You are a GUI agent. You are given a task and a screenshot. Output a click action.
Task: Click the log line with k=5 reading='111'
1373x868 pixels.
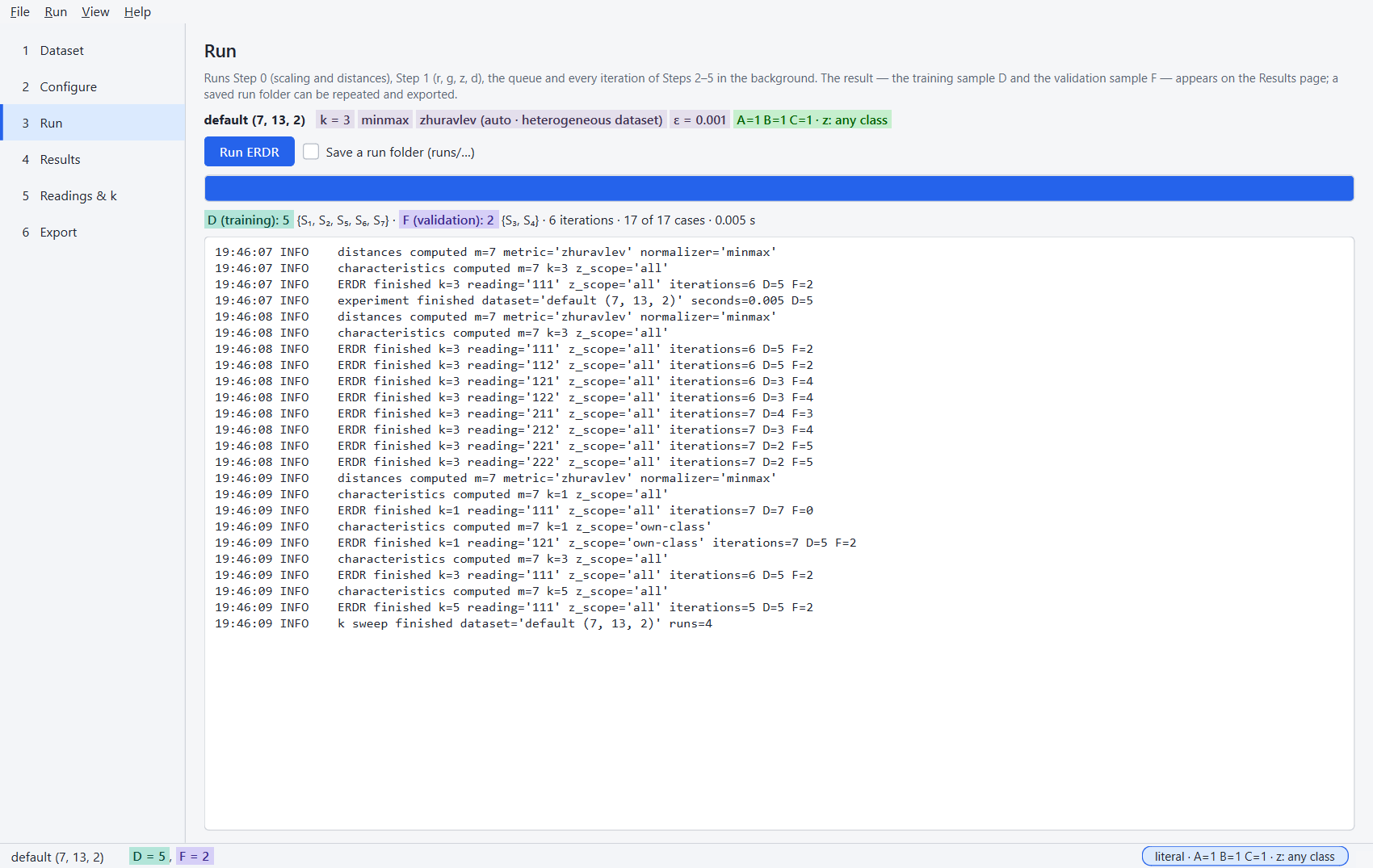514,607
